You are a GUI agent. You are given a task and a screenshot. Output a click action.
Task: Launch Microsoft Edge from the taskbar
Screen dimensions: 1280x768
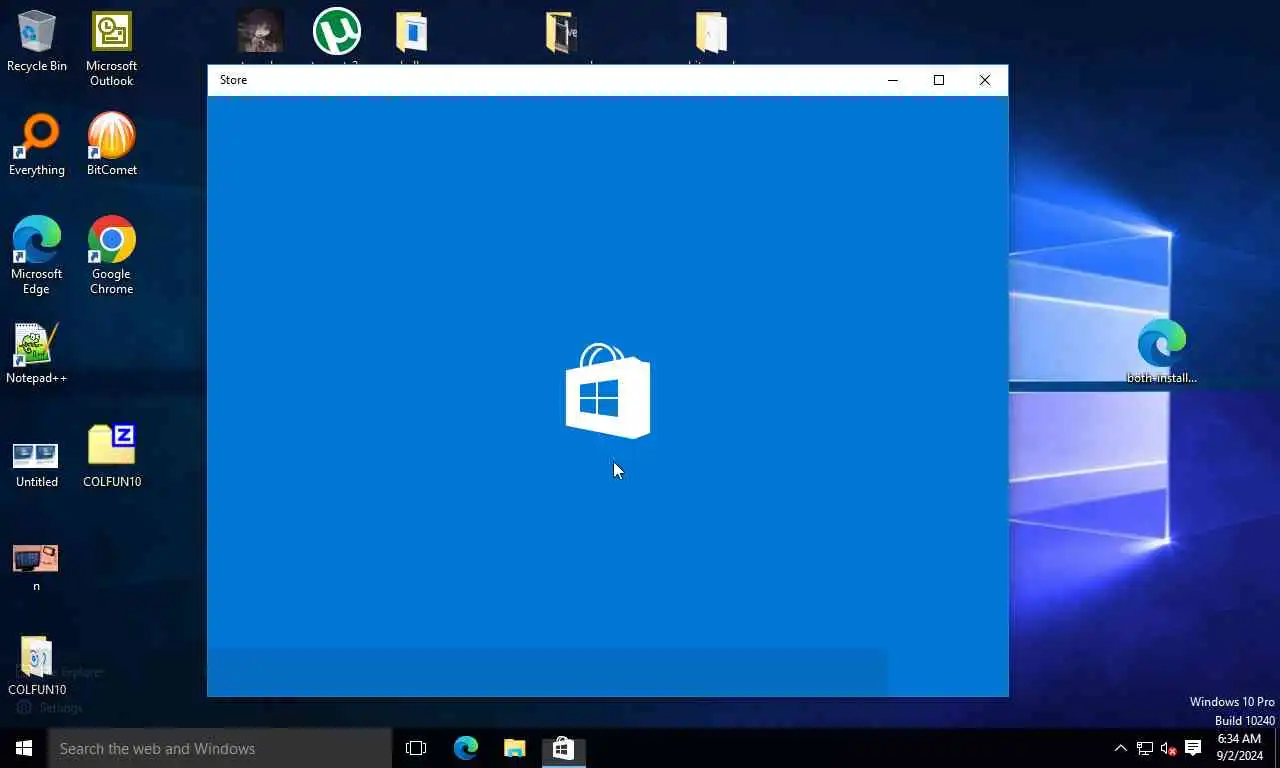click(x=466, y=748)
